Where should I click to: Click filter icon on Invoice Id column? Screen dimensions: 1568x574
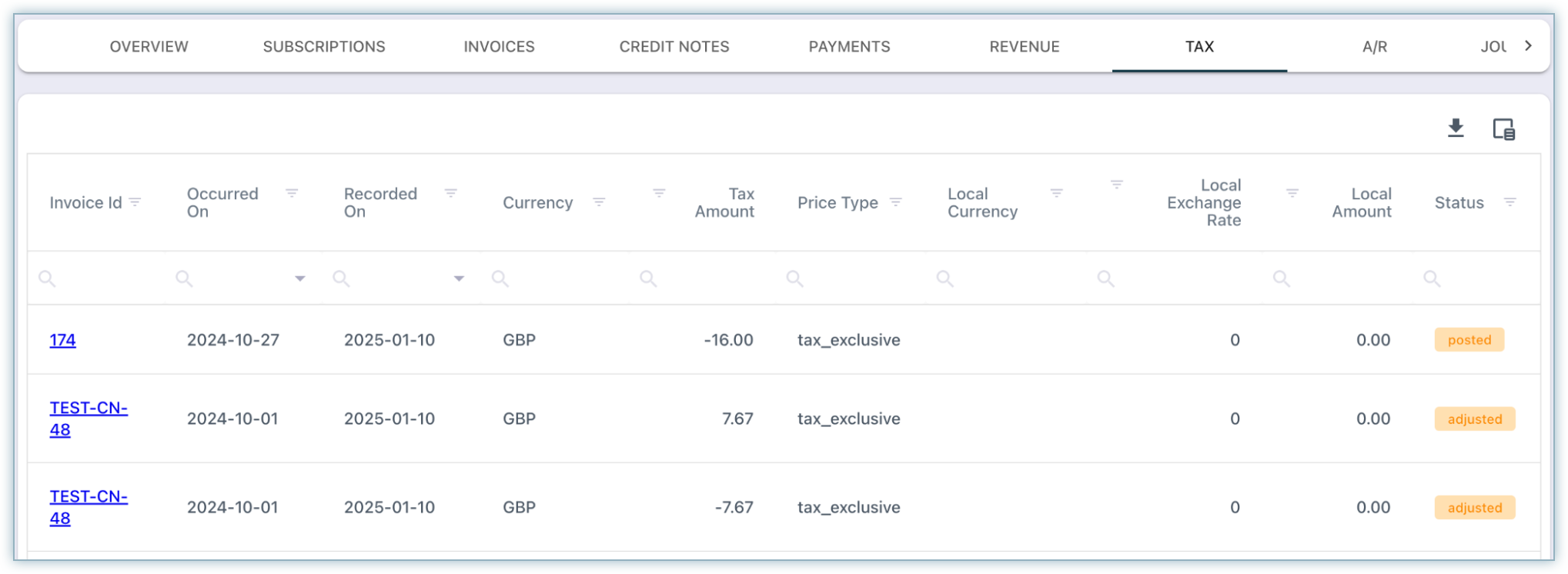[135, 202]
